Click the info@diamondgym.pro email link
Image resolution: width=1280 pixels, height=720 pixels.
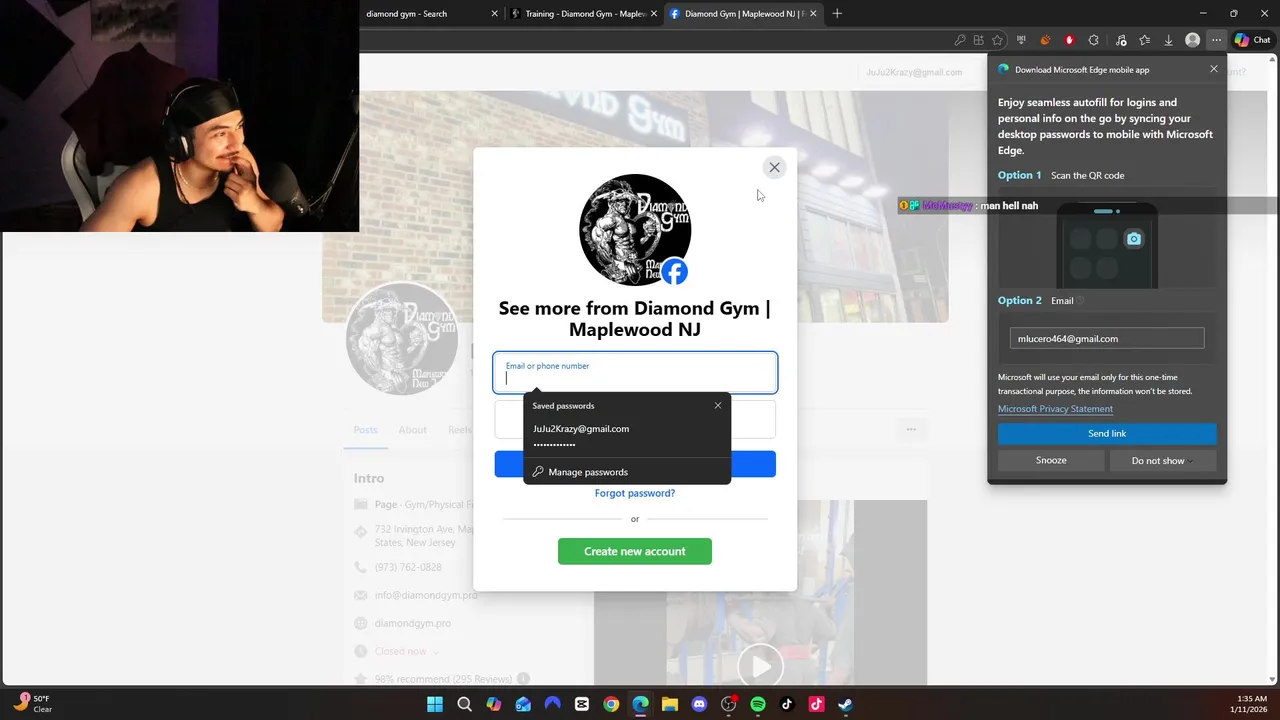(x=426, y=595)
